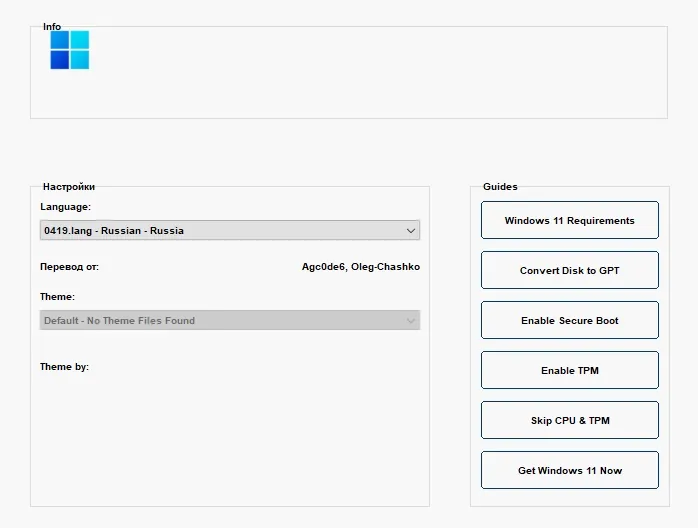Open Convert Disk to GPT guide

pos(570,270)
